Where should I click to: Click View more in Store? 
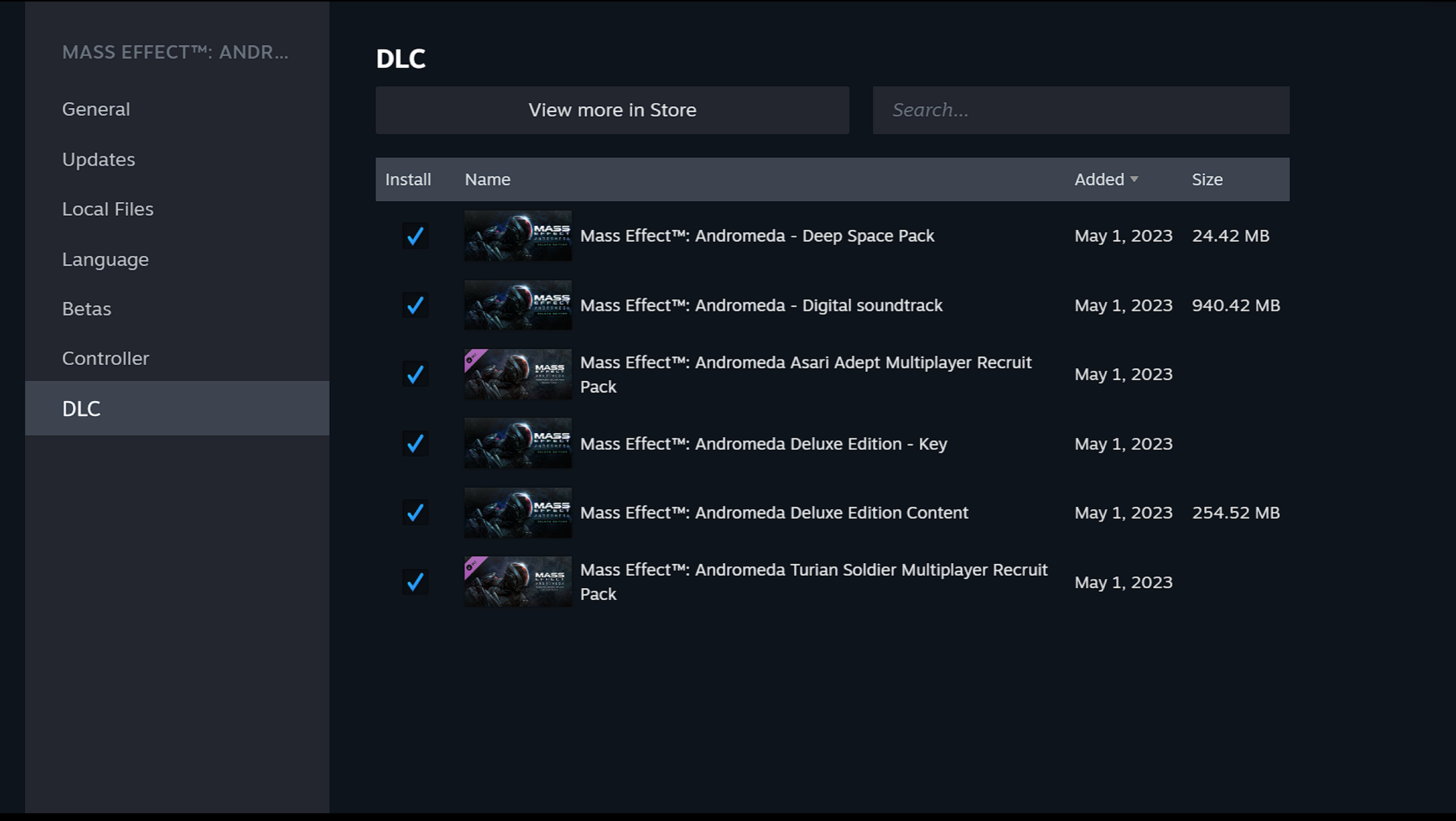pos(612,110)
